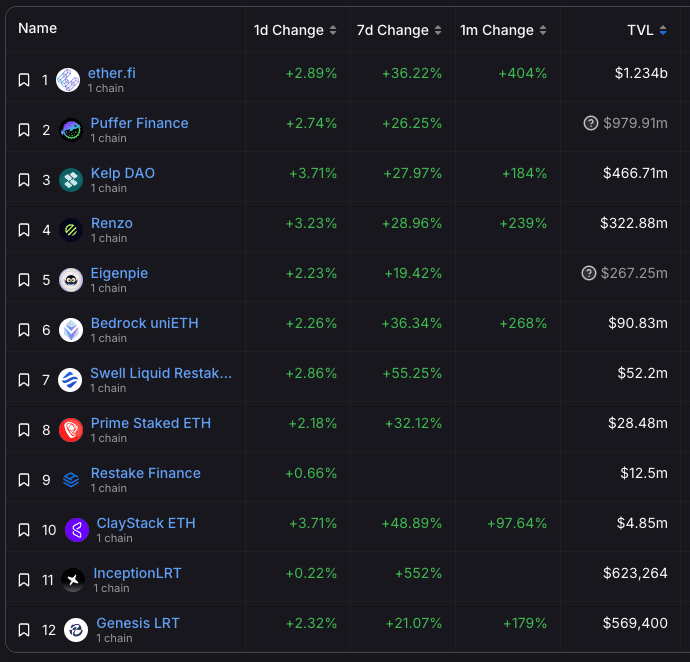Open the Restake Finance protocol link
This screenshot has height=662, width=690.
(145, 473)
